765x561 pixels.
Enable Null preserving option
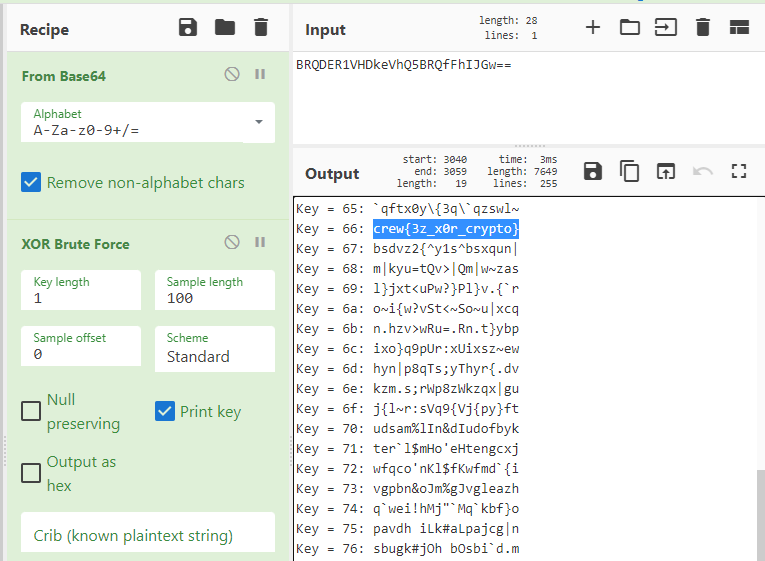pos(31,411)
